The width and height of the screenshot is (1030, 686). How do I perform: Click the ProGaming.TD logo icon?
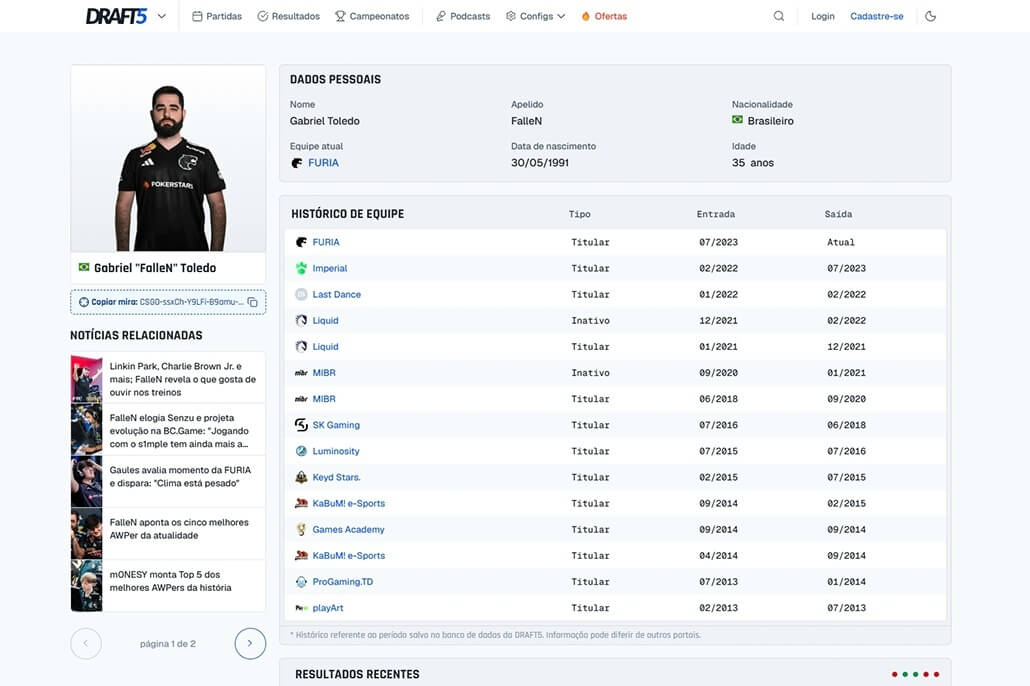(301, 582)
